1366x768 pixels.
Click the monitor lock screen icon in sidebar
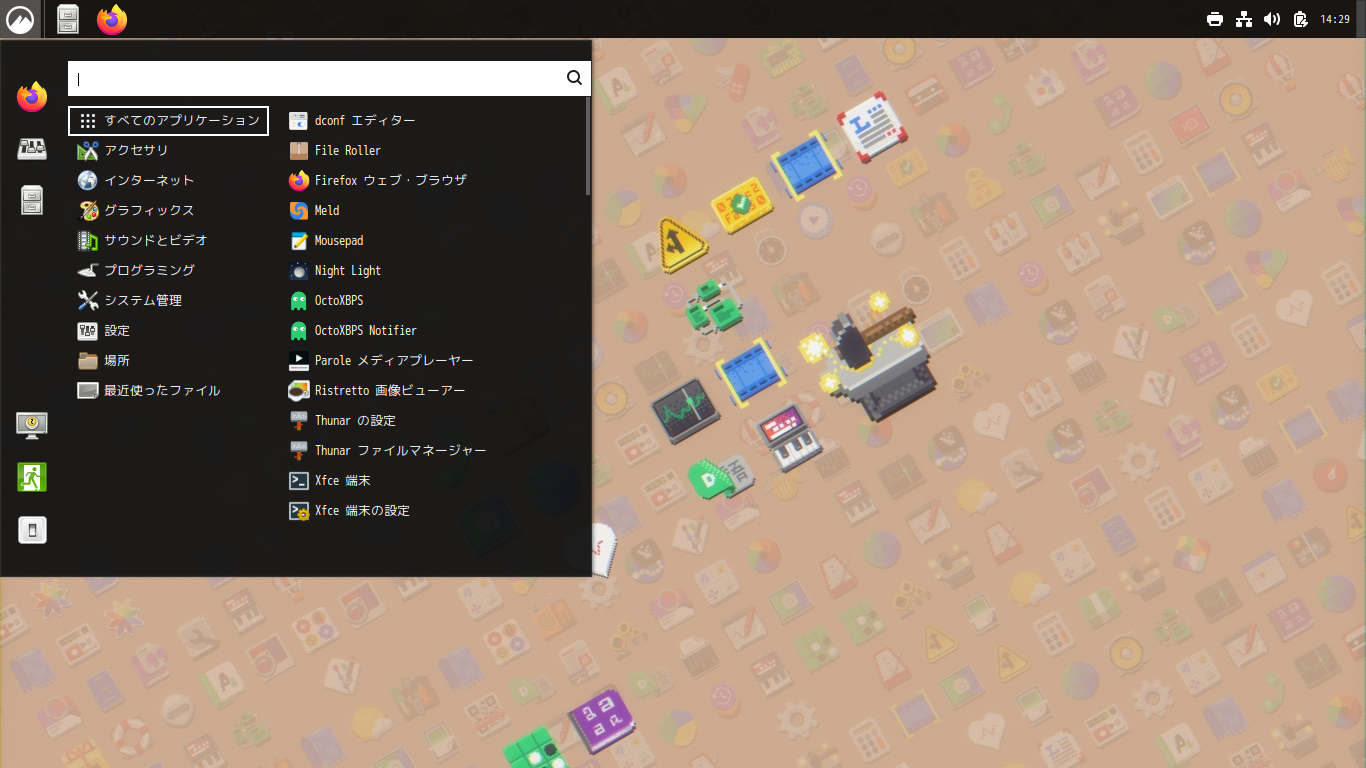coord(32,425)
